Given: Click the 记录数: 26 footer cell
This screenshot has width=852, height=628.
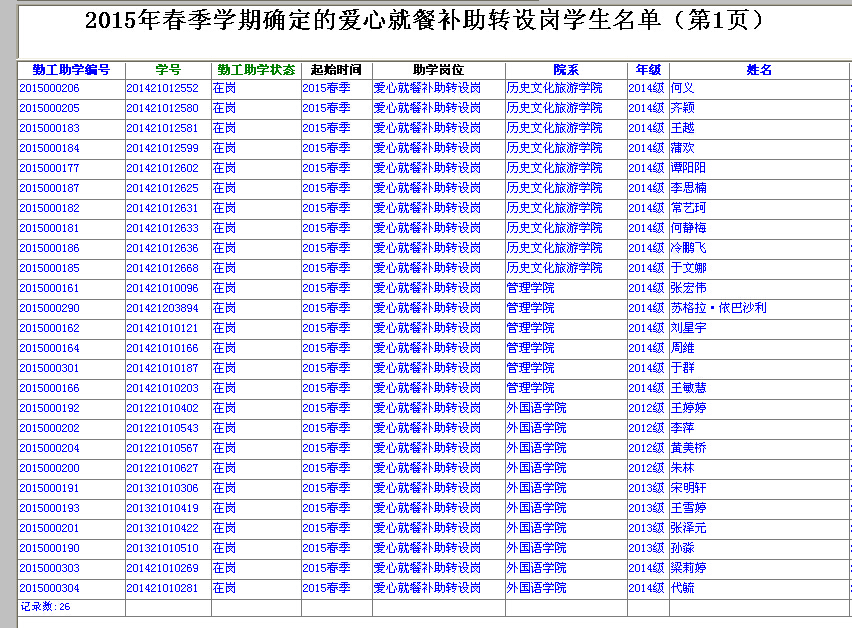Looking at the screenshot, I should click(46, 607).
